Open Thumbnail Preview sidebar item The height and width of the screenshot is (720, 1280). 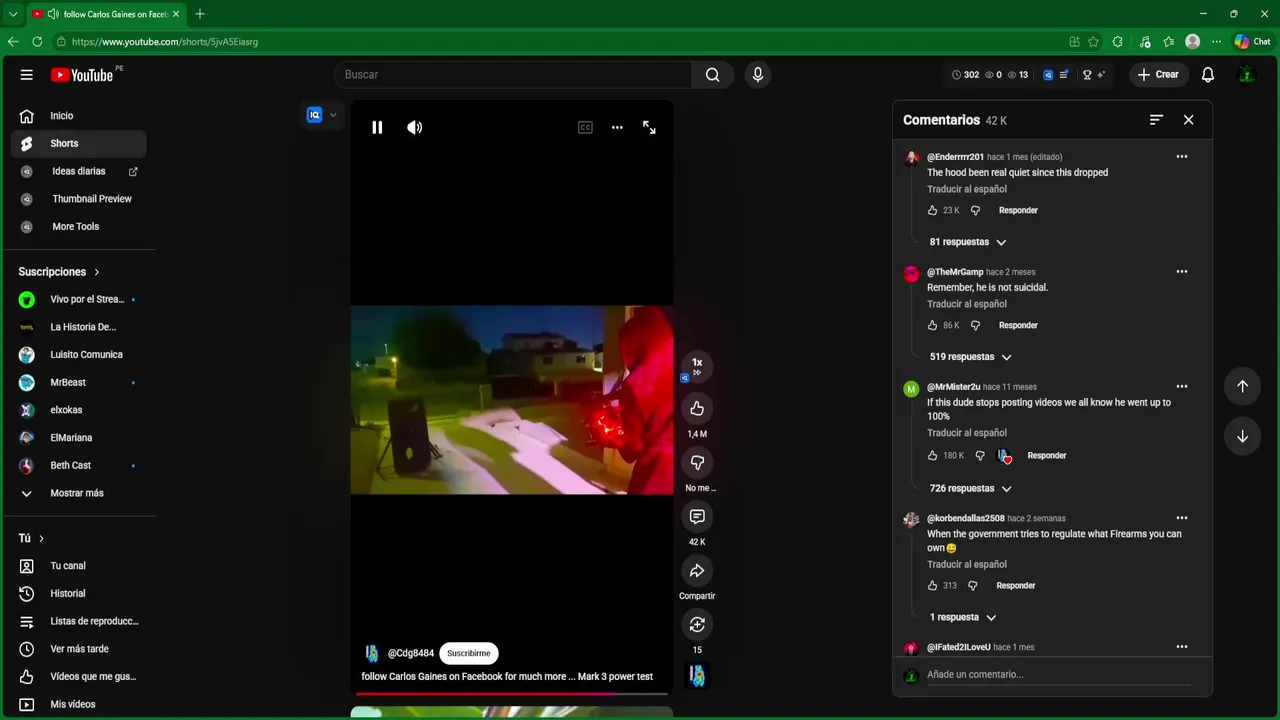[x=79, y=199]
